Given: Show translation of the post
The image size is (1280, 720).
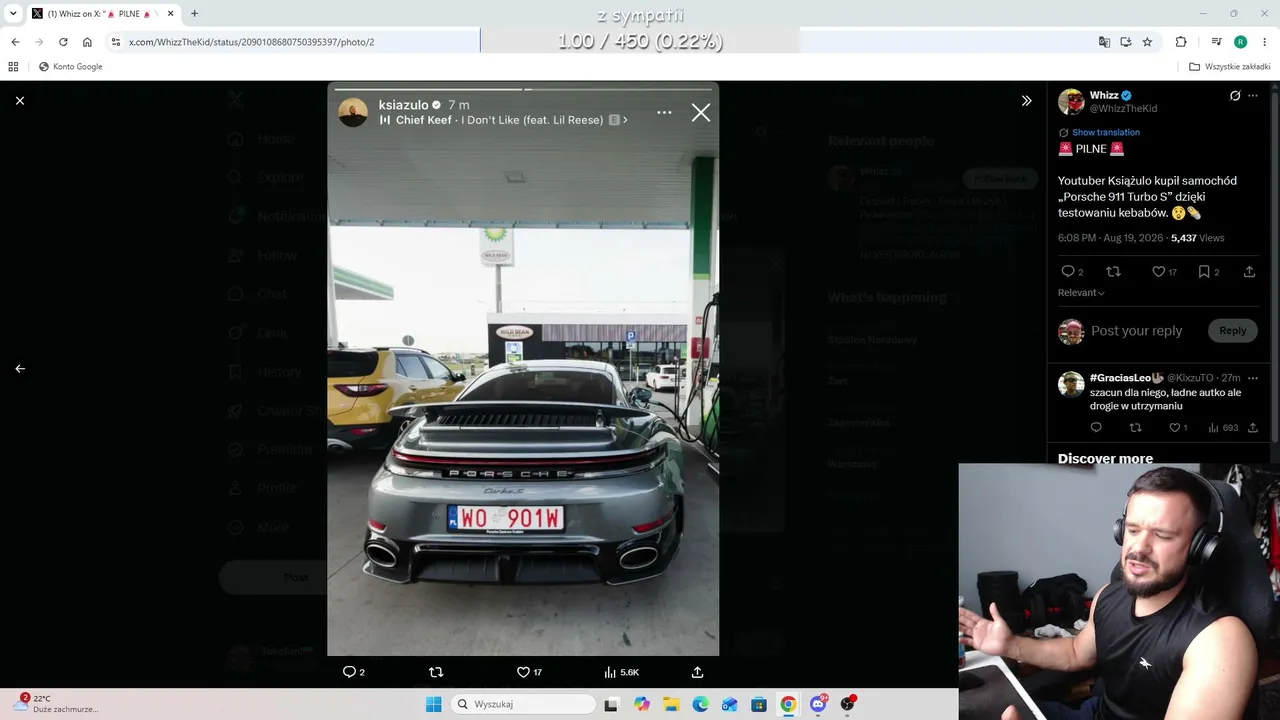Looking at the screenshot, I should (x=1105, y=132).
